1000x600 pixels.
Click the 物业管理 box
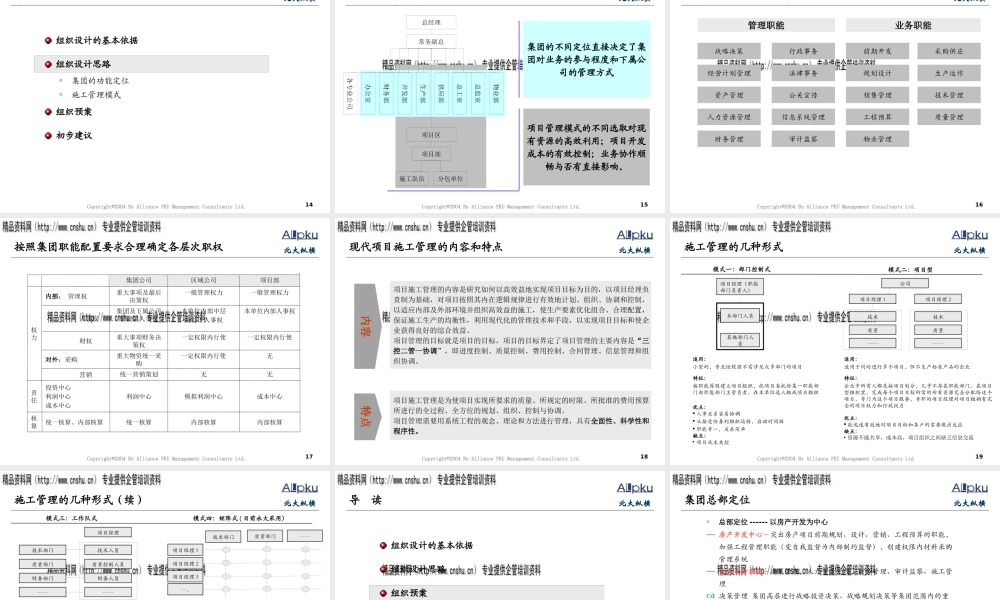[877, 138]
